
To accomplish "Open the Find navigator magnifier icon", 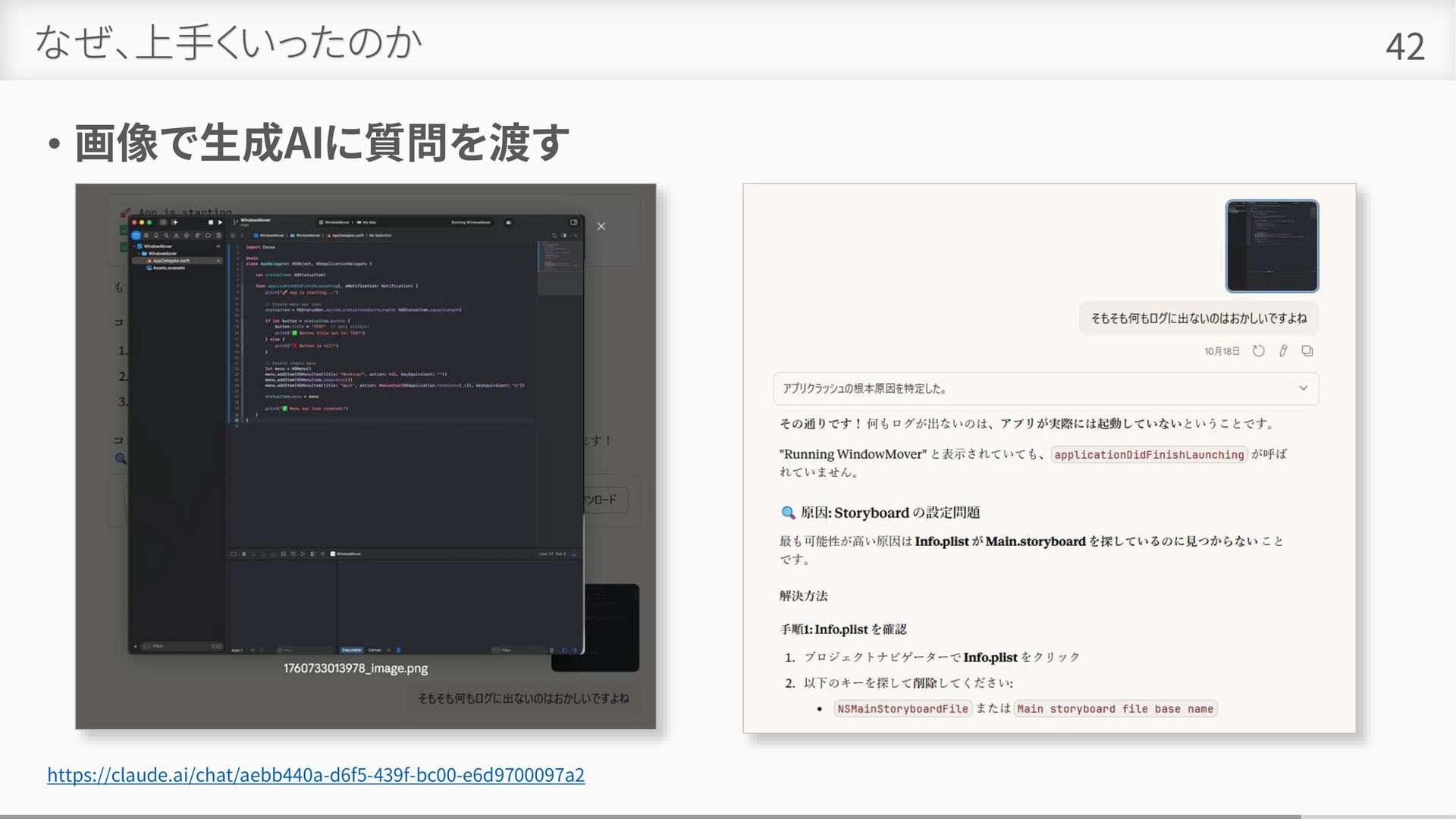I will (166, 236).
